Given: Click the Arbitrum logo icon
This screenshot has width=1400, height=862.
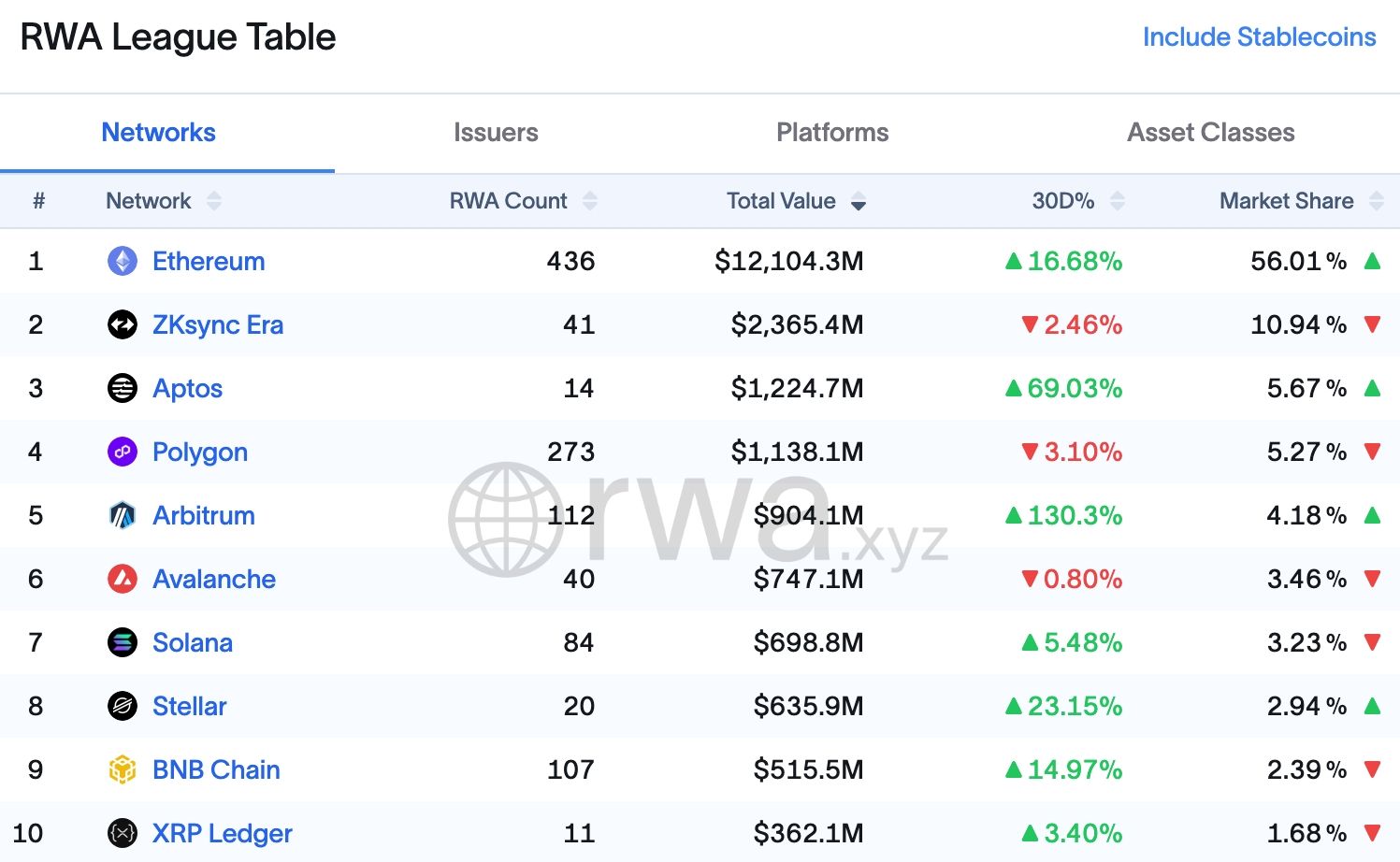Looking at the screenshot, I should pyautogui.click(x=123, y=515).
